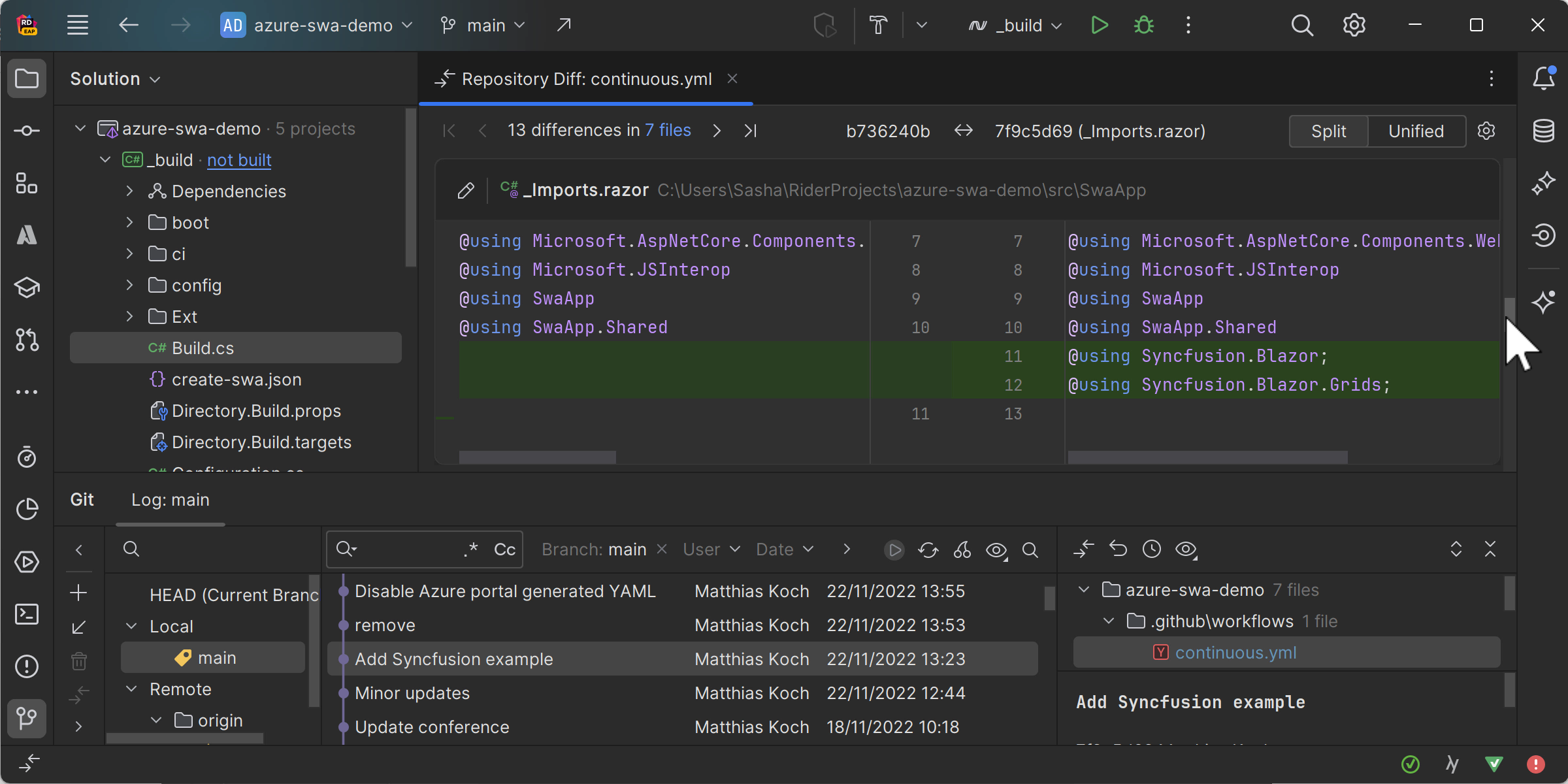Open the Learn tool window

click(27, 287)
